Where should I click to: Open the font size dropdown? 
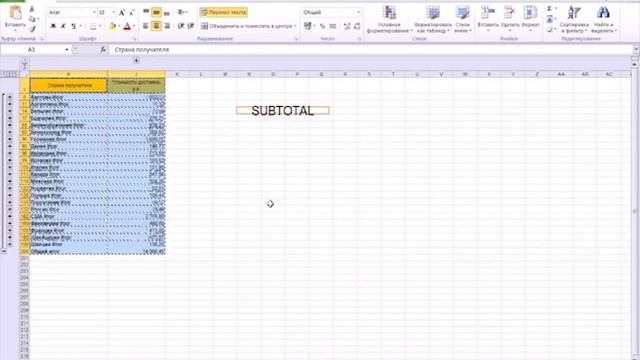[x=113, y=13]
